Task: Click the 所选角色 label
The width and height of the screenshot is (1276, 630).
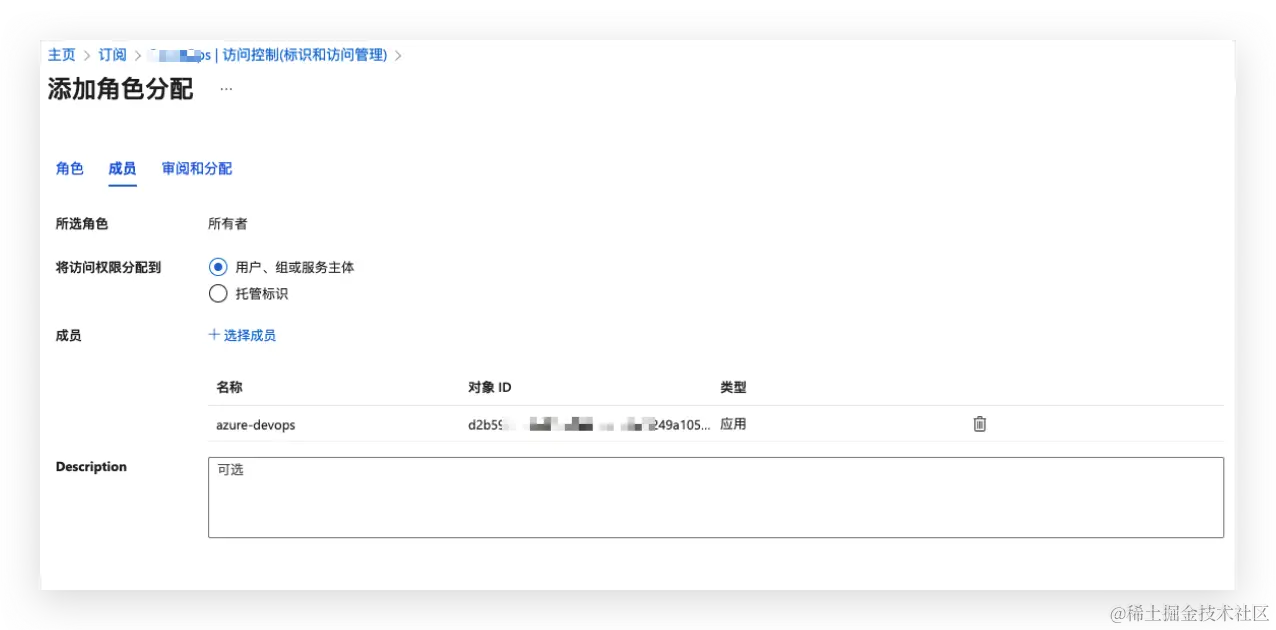Action: (x=82, y=224)
